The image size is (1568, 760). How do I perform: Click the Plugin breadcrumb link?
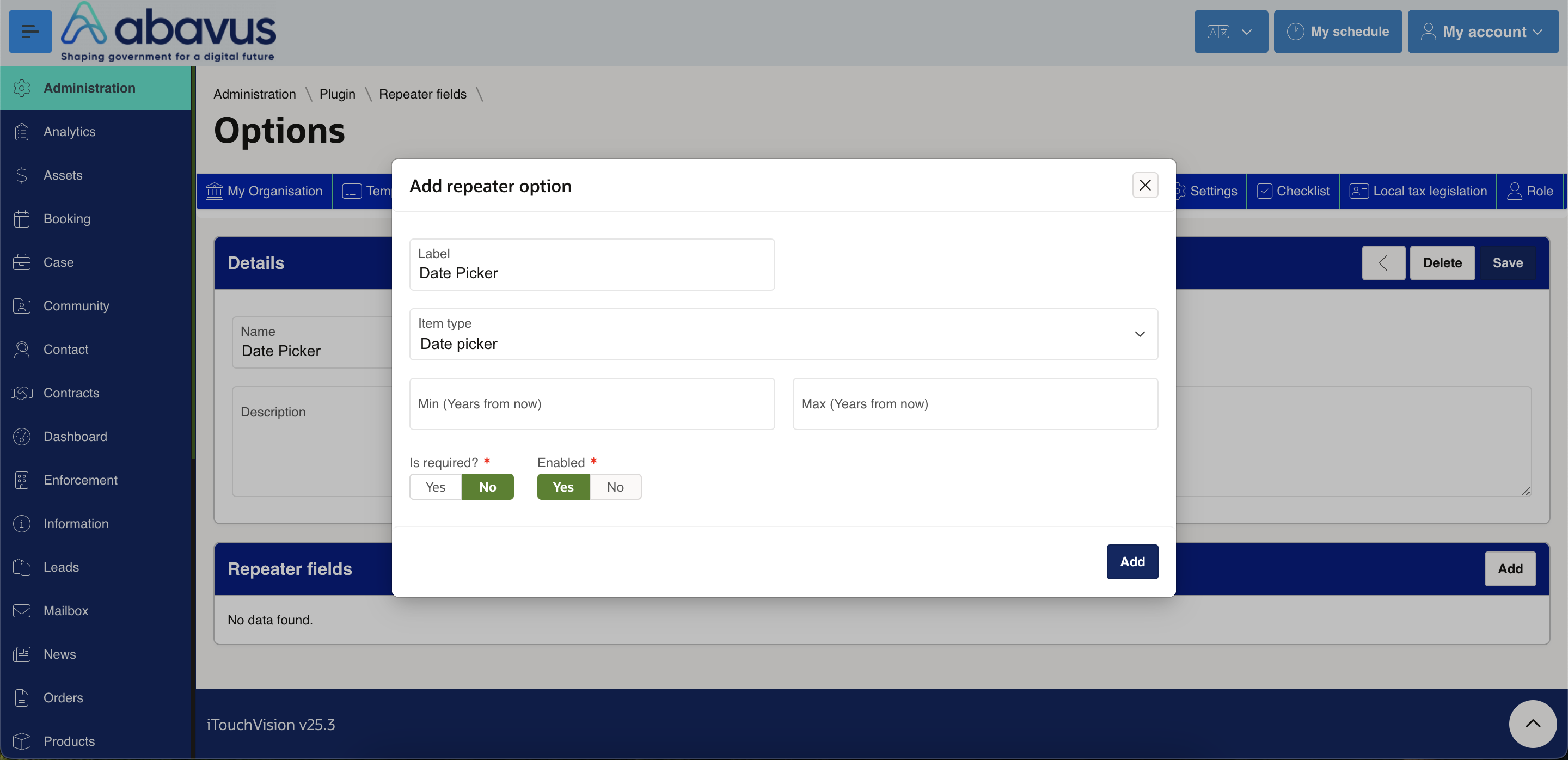point(337,94)
